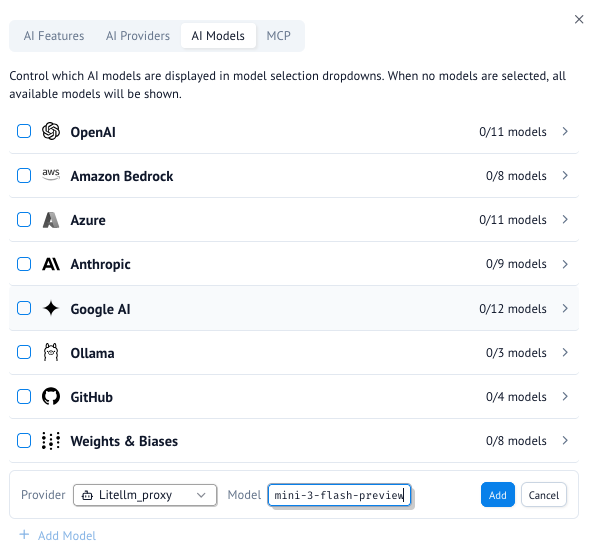The height and width of the screenshot is (553, 599).
Task: Click the Ollama llama icon
Action: [x=51, y=352]
